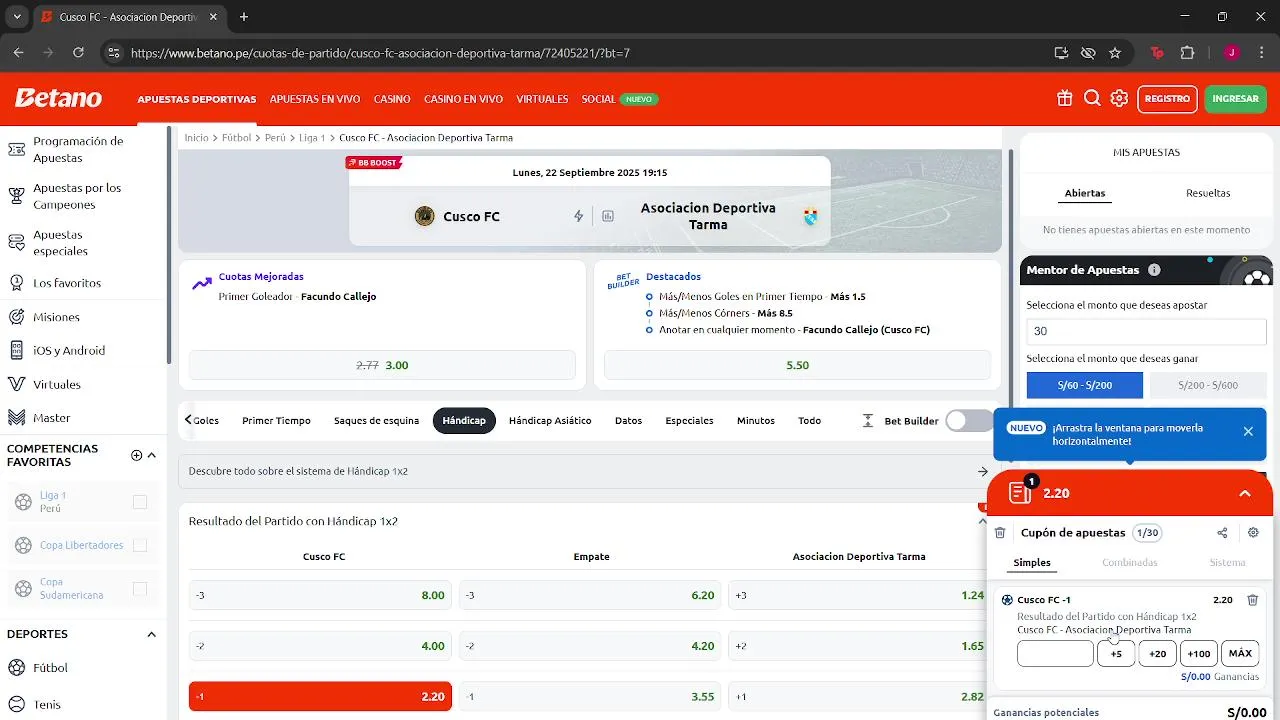Open Hándicap 1x2 system info arrow
The width and height of the screenshot is (1280, 720).
tap(983, 471)
